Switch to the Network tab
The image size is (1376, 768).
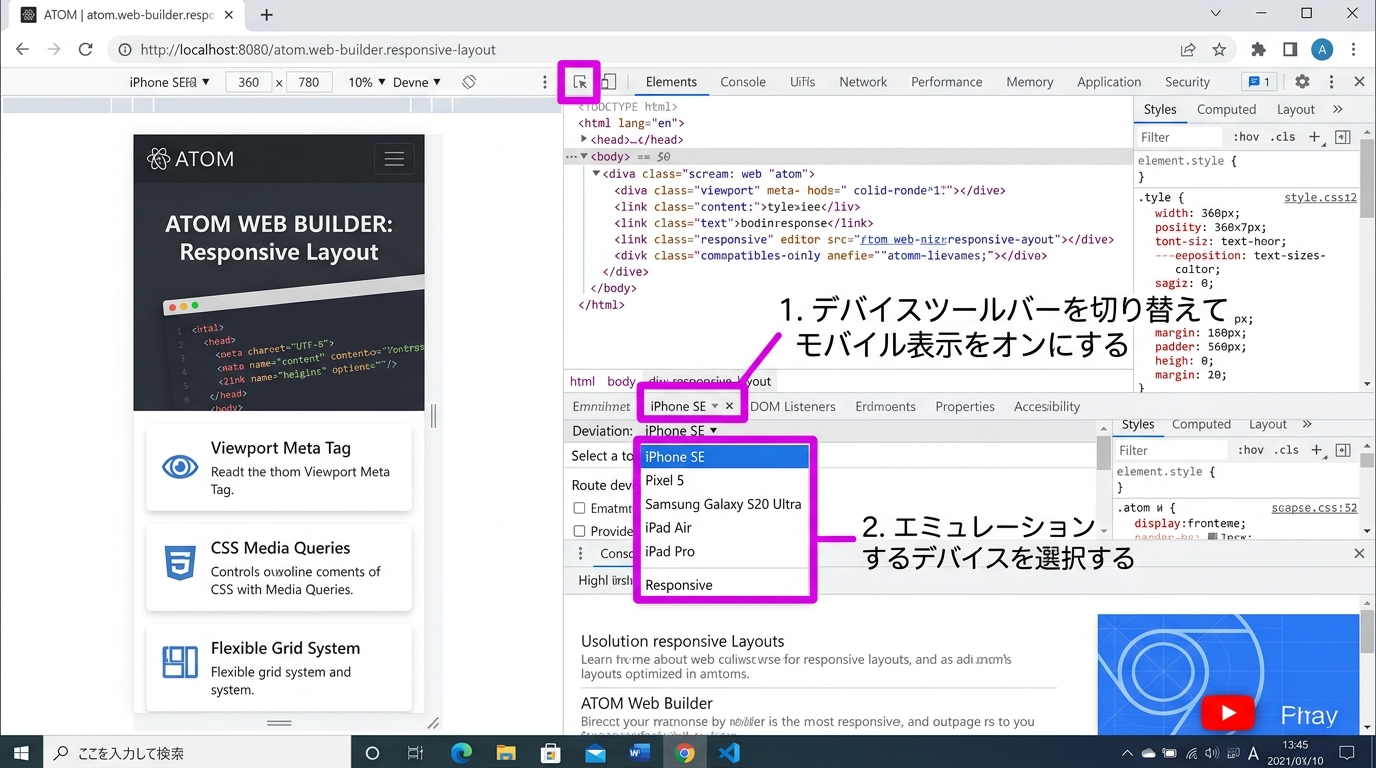pos(863,82)
